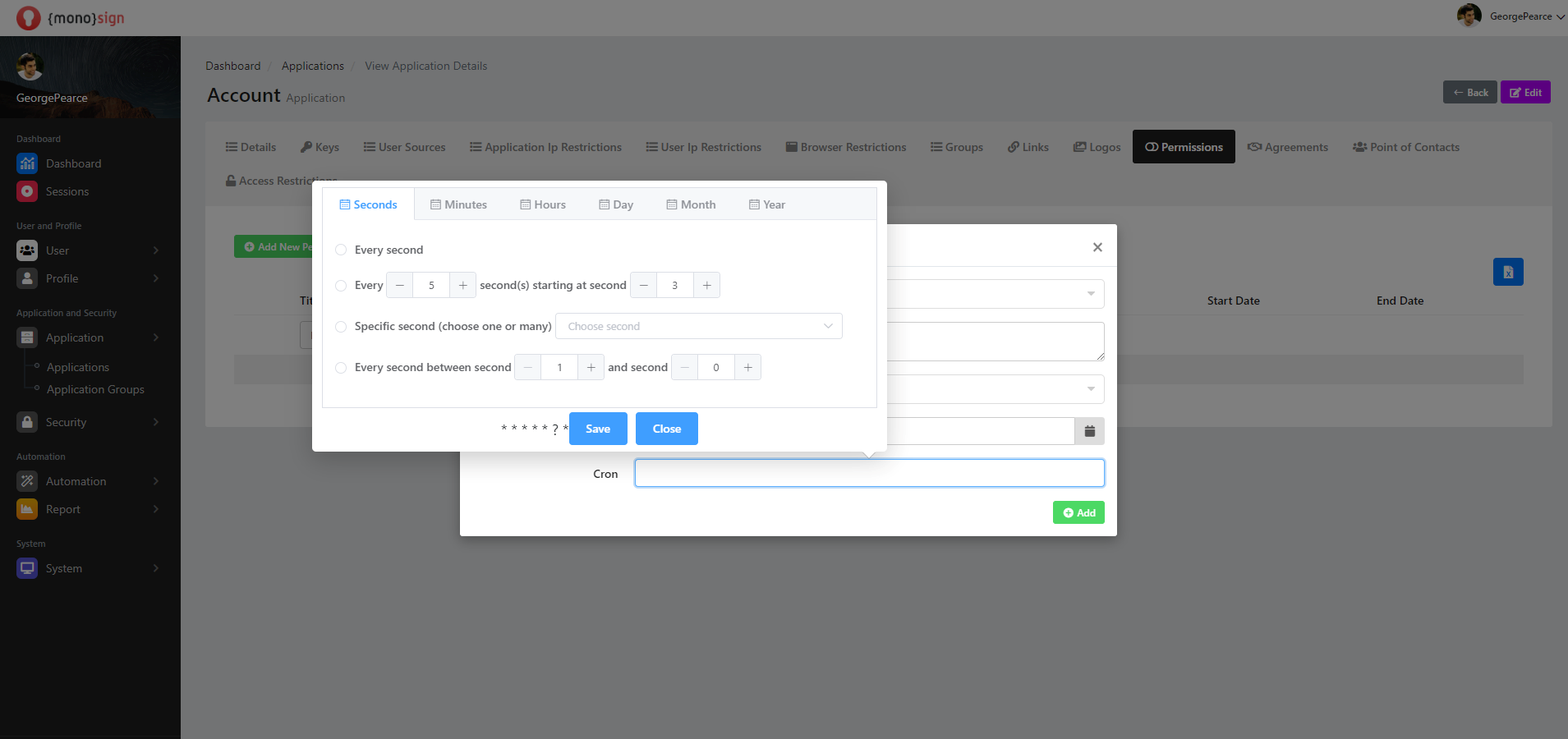The image size is (1568, 739).
Task: Increase the 'Every' seconds interval value
Action: tap(462, 286)
